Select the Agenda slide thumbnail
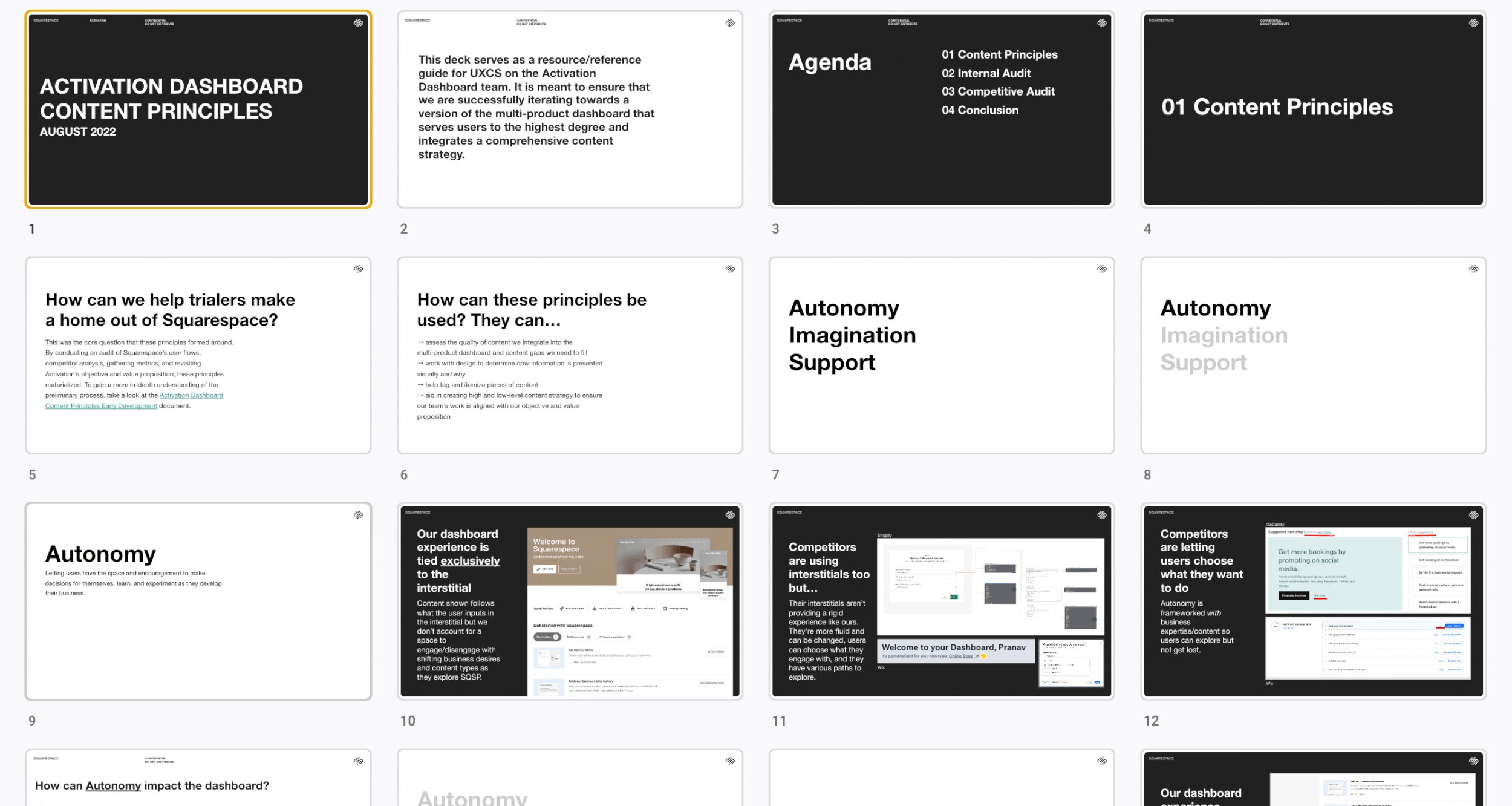Screen dimensions: 1512x806 941,110
